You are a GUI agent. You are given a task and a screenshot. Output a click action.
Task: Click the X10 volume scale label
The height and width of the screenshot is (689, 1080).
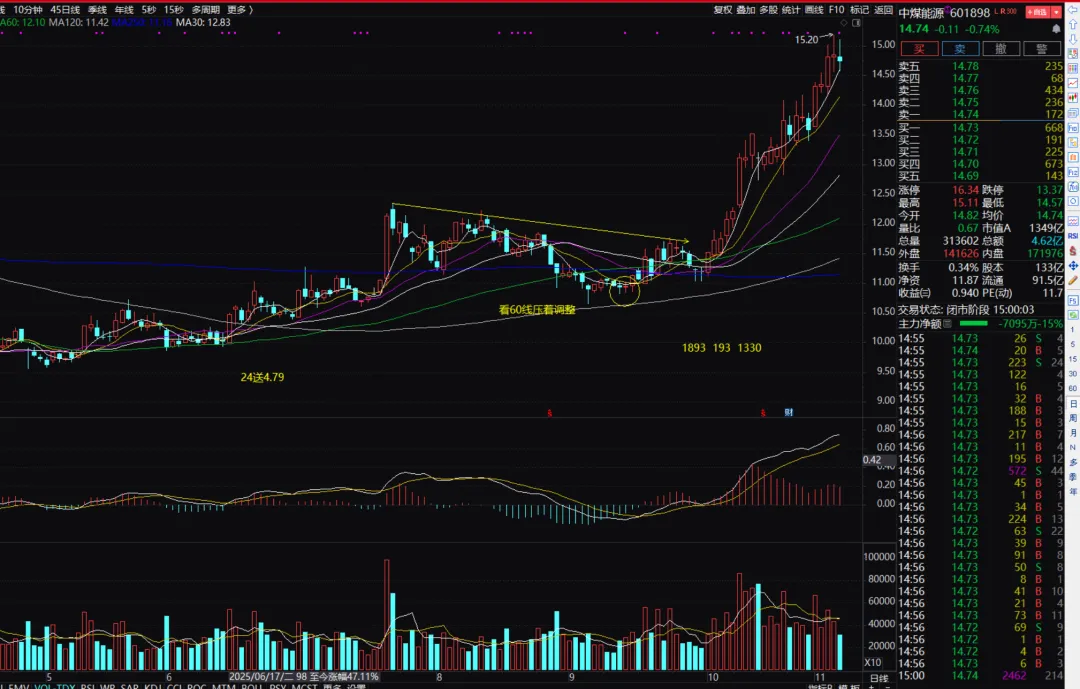point(873,662)
